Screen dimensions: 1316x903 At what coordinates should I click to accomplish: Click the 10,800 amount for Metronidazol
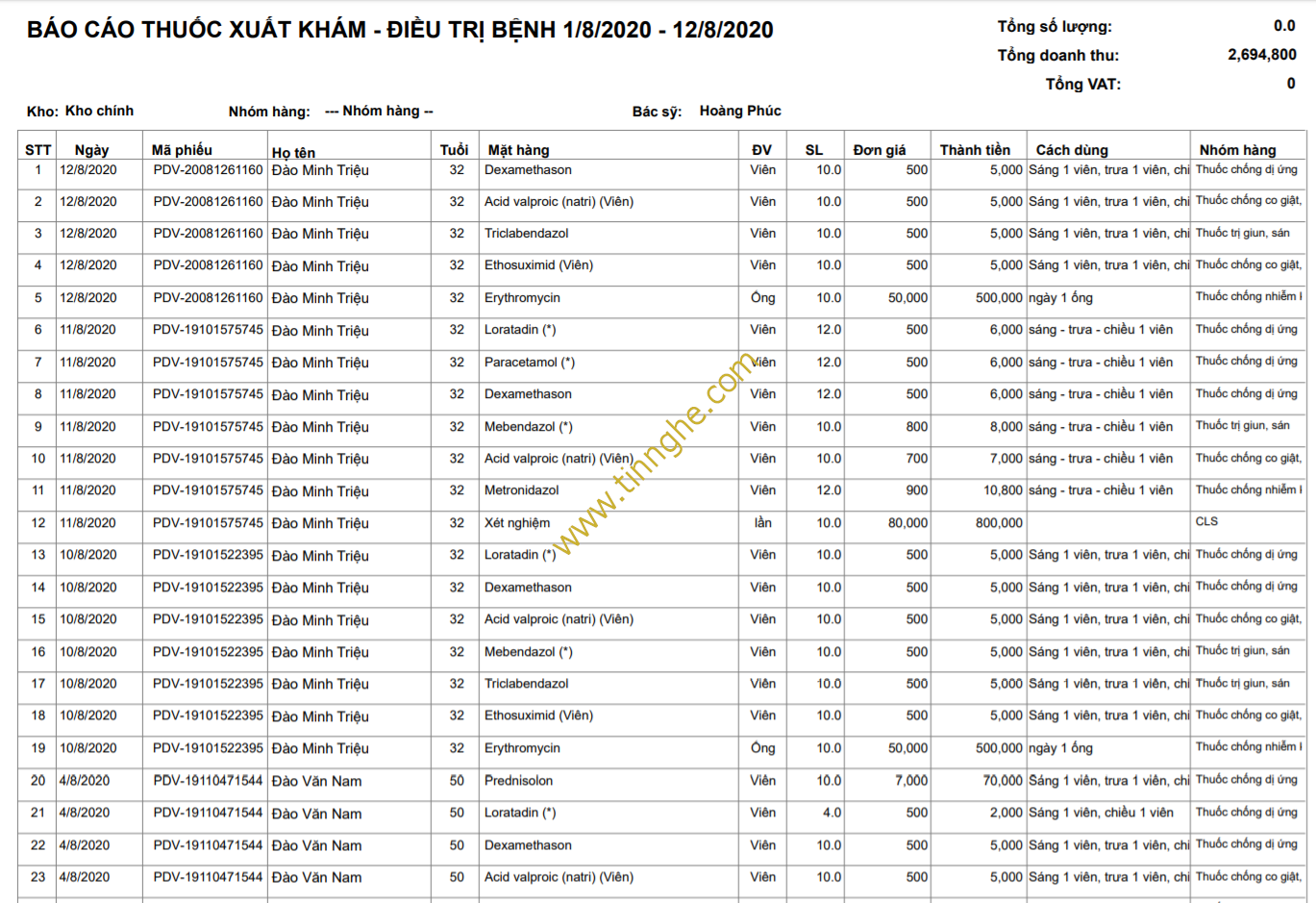pyautogui.click(x=1003, y=490)
